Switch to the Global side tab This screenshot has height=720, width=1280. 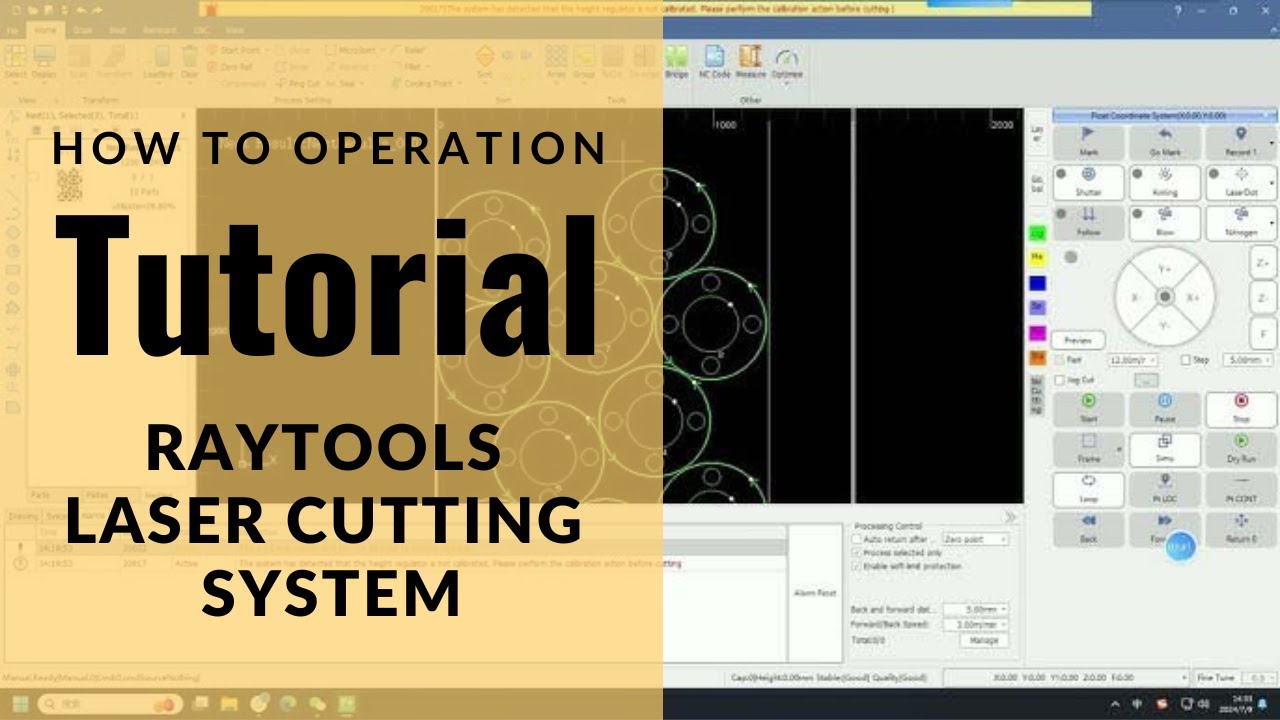click(1036, 186)
